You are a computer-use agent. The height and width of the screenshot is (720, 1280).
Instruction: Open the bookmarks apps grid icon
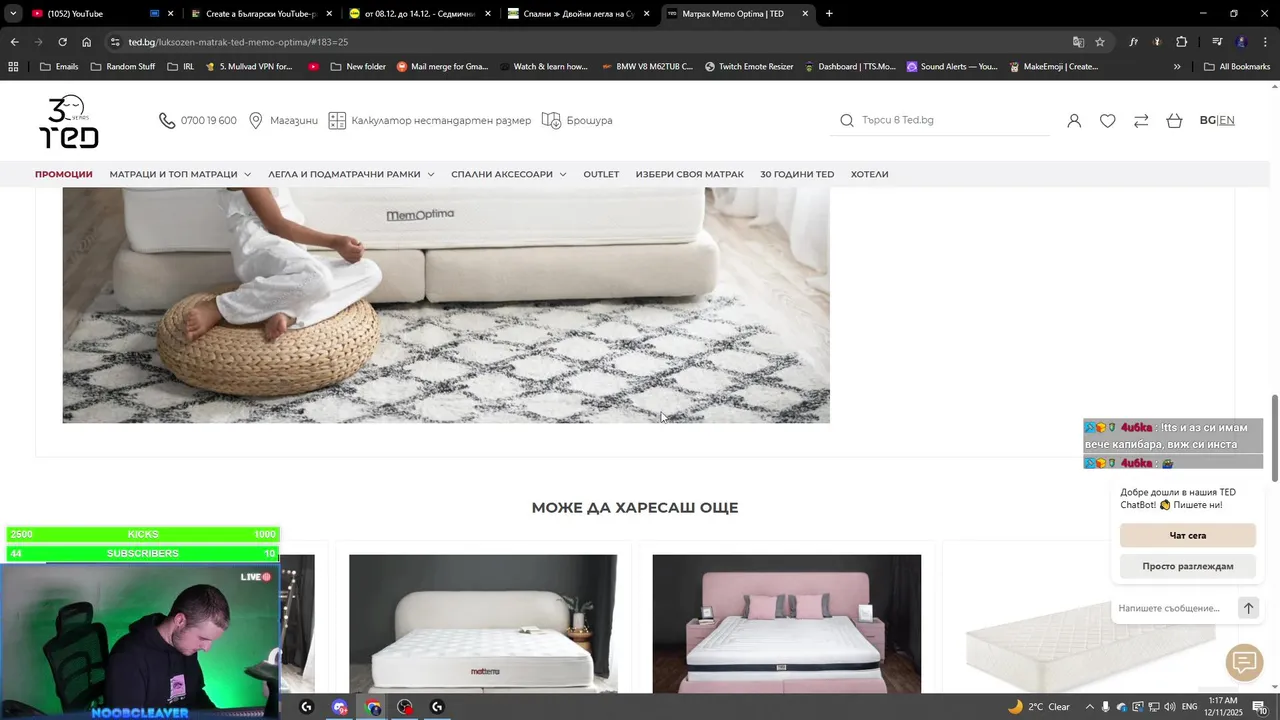pos(13,67)
